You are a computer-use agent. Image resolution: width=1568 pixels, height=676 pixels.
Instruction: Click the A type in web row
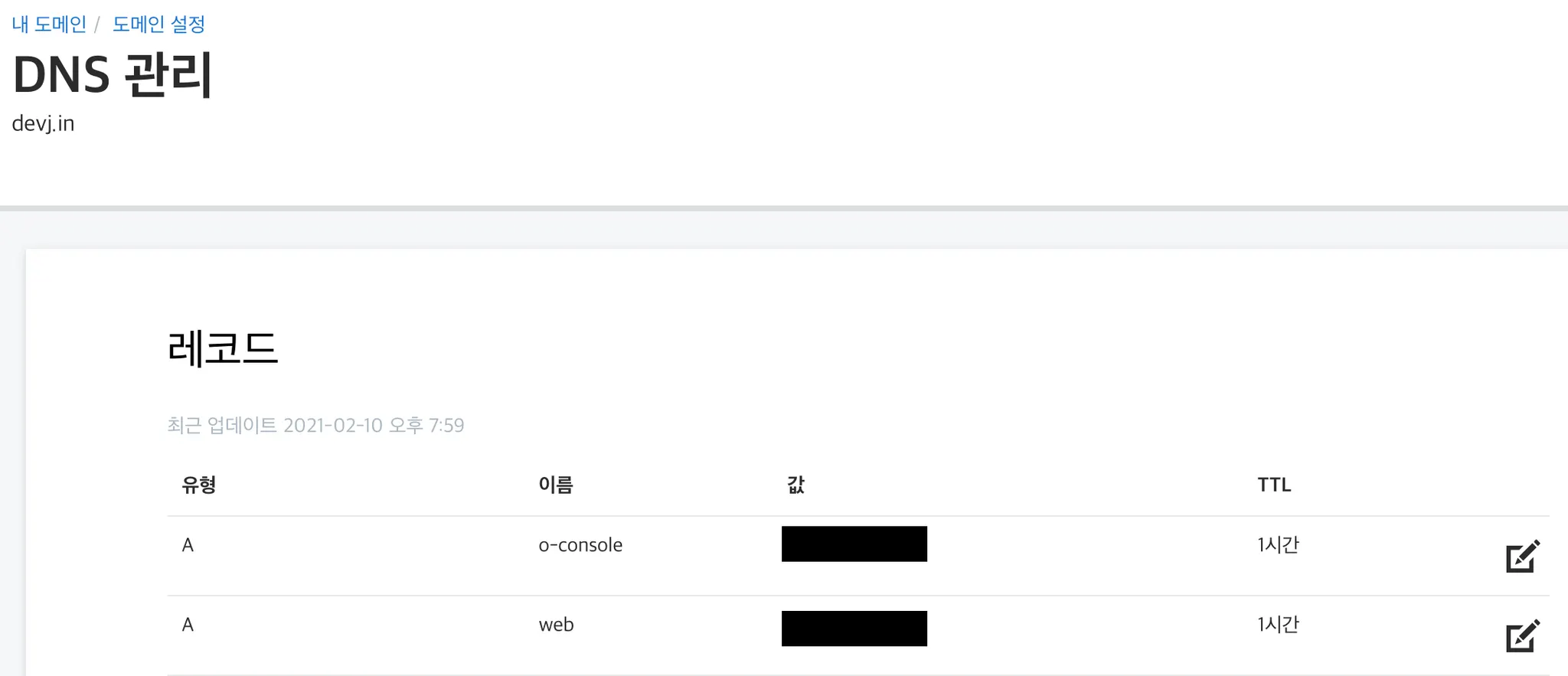[188, 625]
